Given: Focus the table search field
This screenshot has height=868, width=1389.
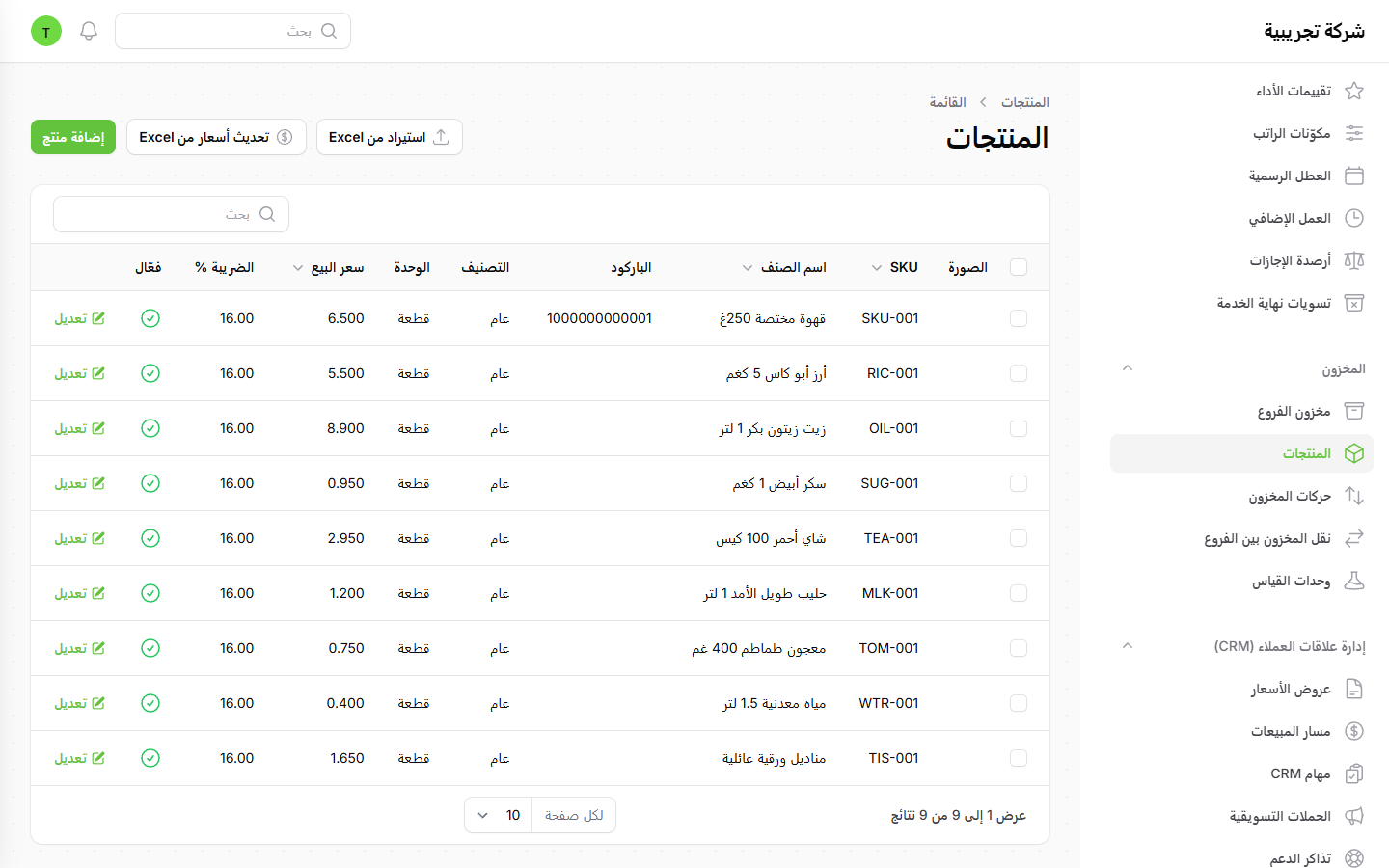Looking at the screenshot, I should (x=171, y=214).
